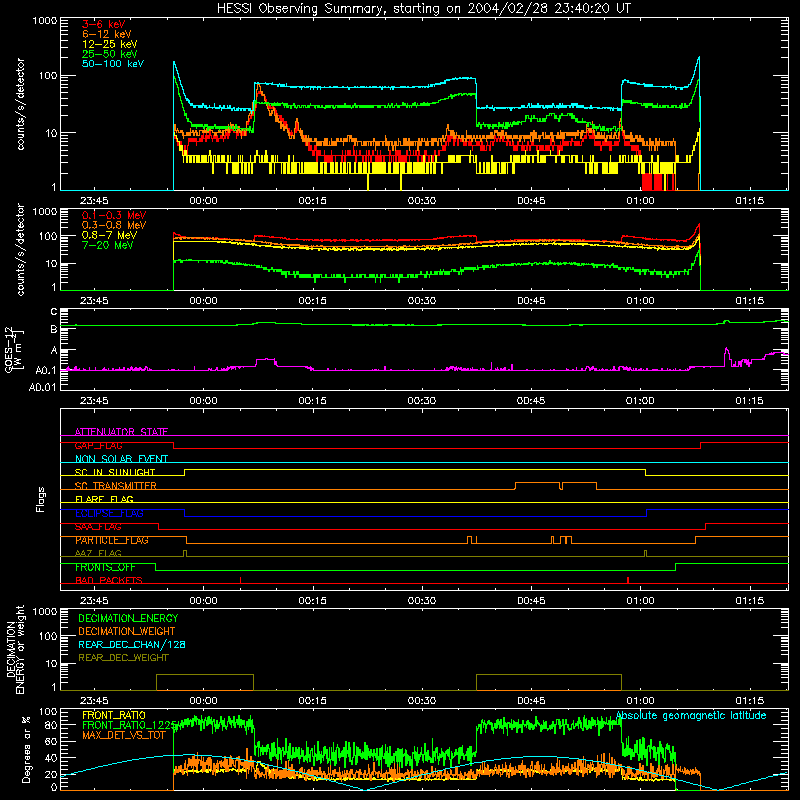Select the green 25-50 keV legend label
Screen dimensions: 800x800
coord(110,54)
